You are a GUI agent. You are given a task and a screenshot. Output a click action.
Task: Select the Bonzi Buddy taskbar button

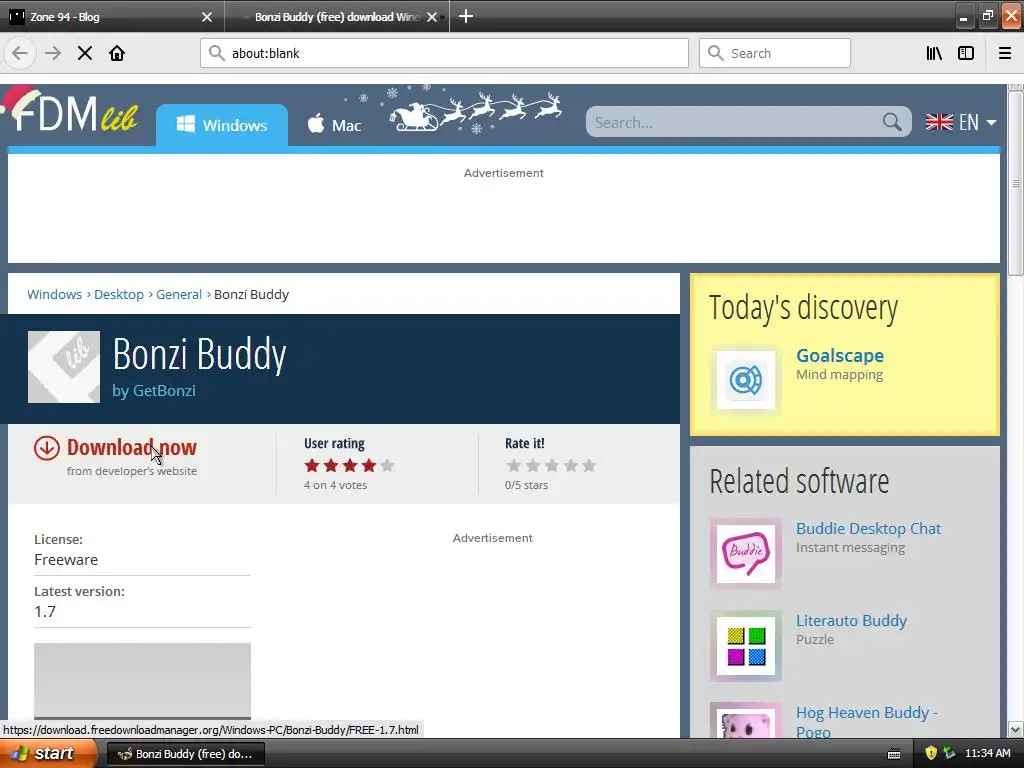(x=185, y=754)
